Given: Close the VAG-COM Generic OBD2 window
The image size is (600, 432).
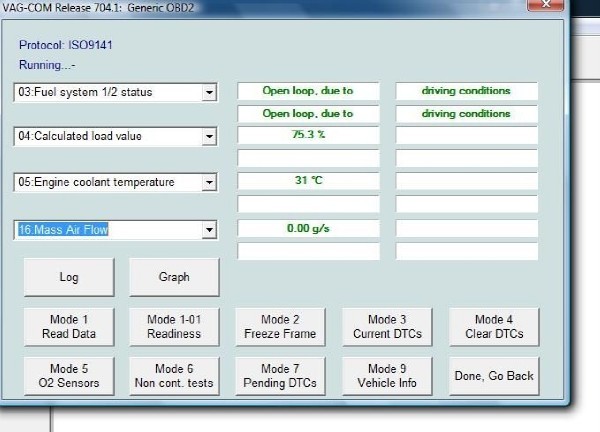Looking at the screenshot, I should [545, 5].
